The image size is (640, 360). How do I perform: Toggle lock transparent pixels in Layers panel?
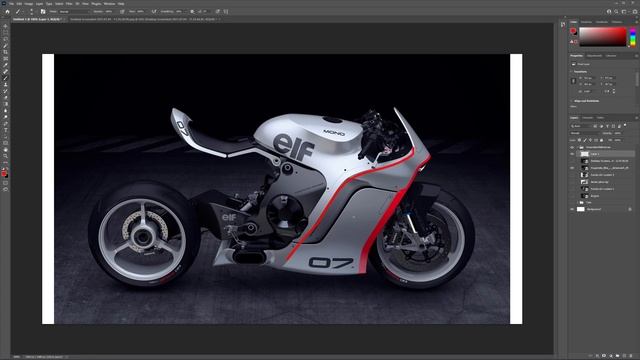pyautogui.click(x=579, y=140)
